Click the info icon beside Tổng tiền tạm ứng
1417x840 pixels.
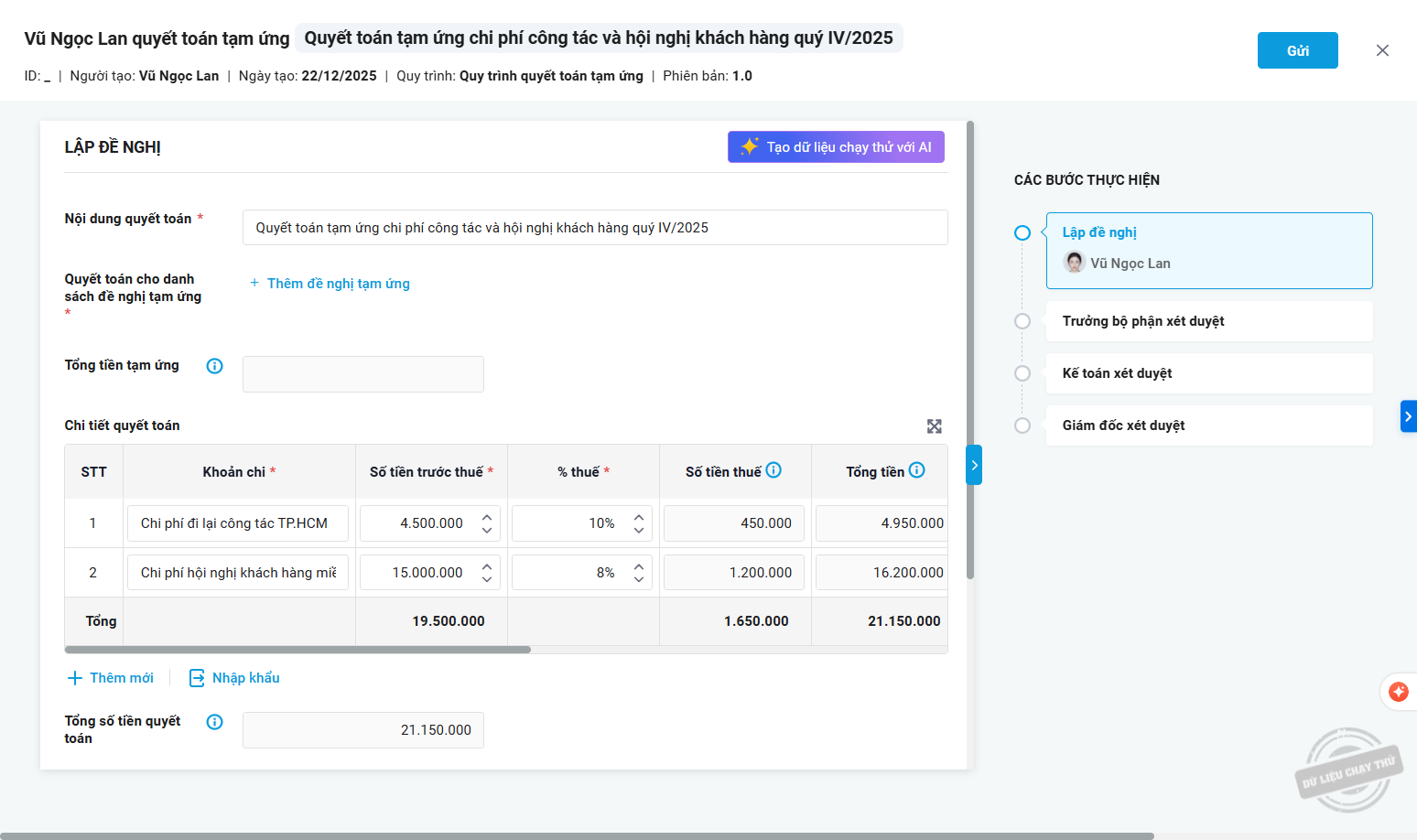[x=215, y=366]
